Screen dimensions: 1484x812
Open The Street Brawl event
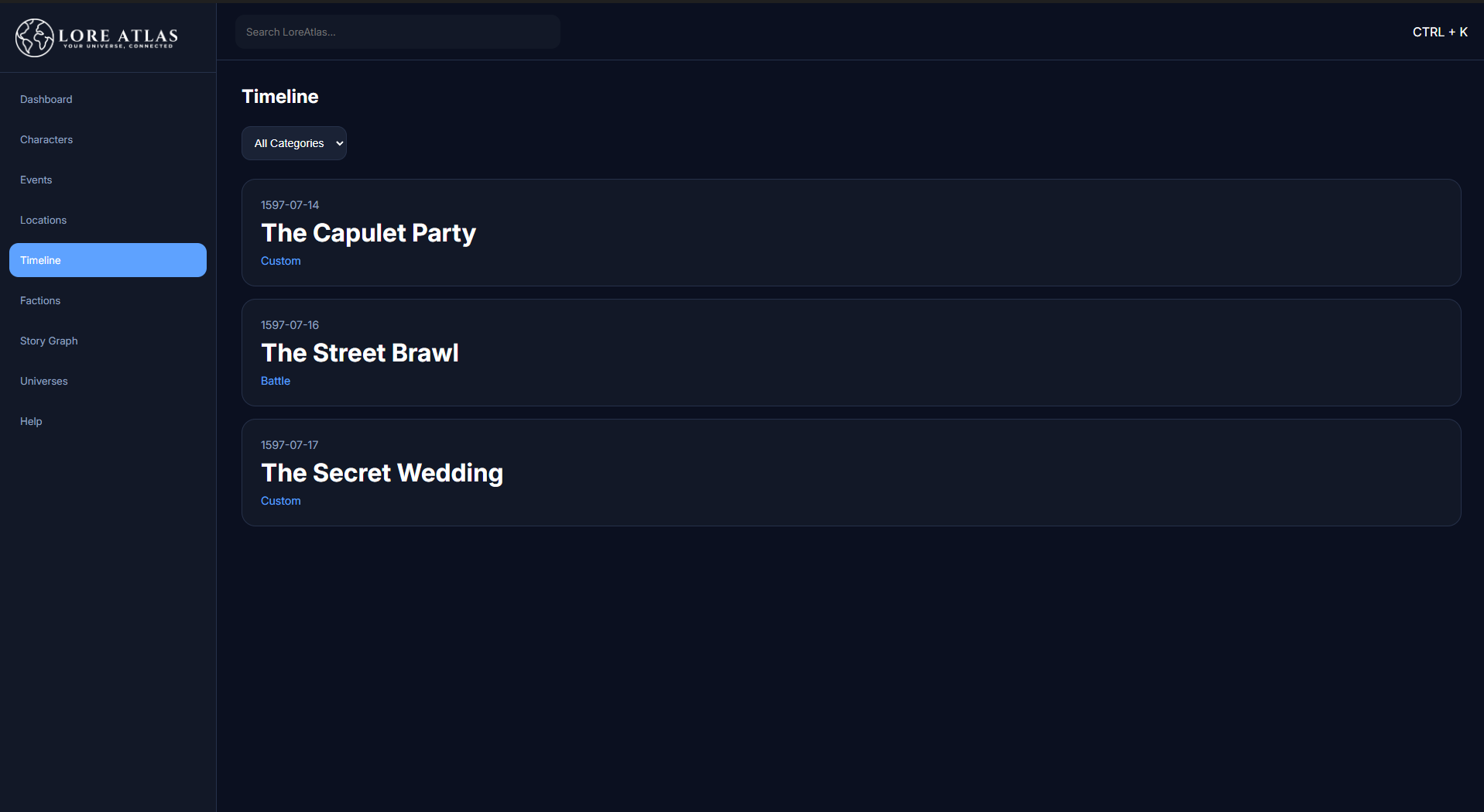tap(360, 353)
